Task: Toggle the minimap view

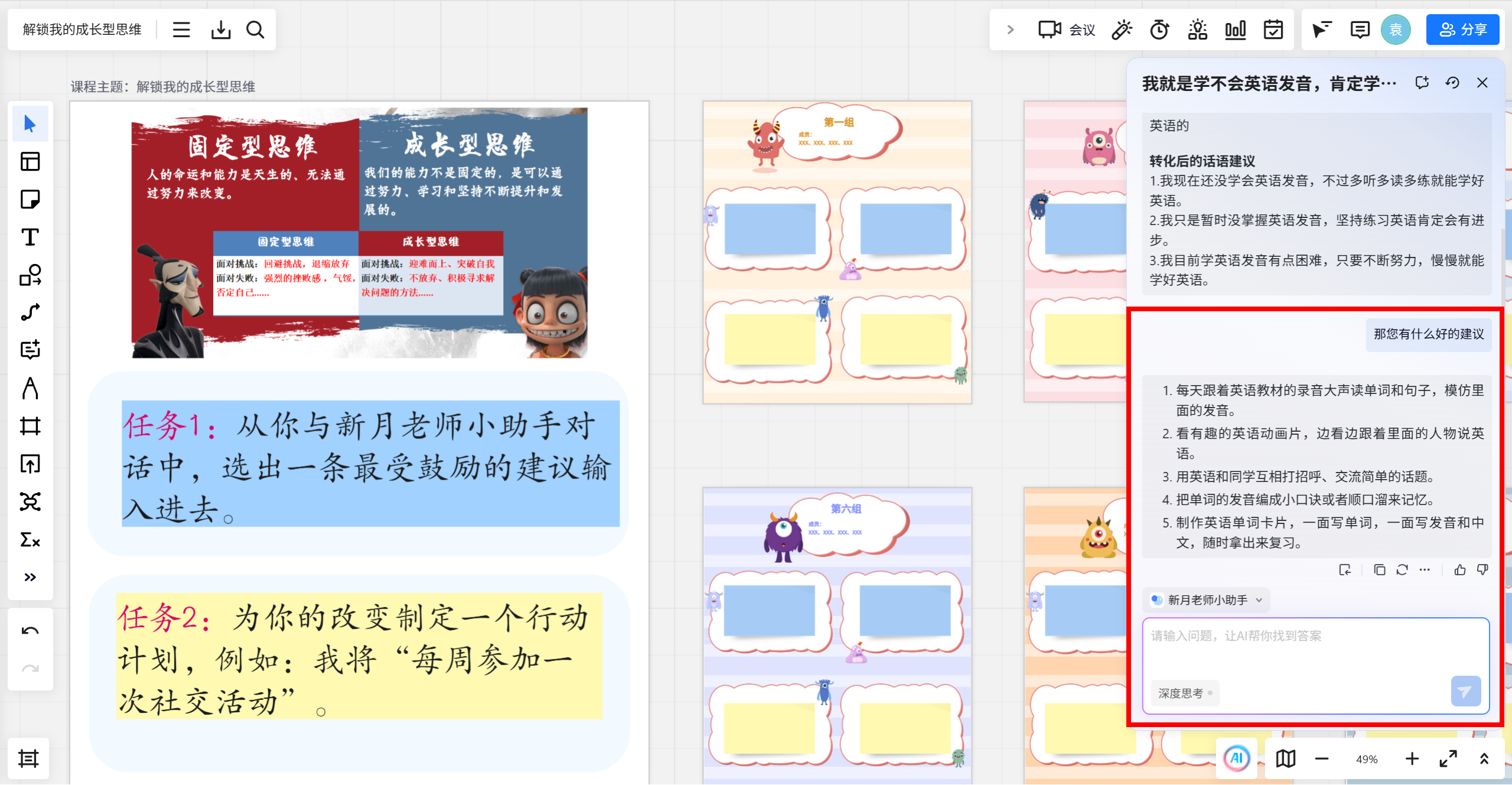Action: point(1285,759)
